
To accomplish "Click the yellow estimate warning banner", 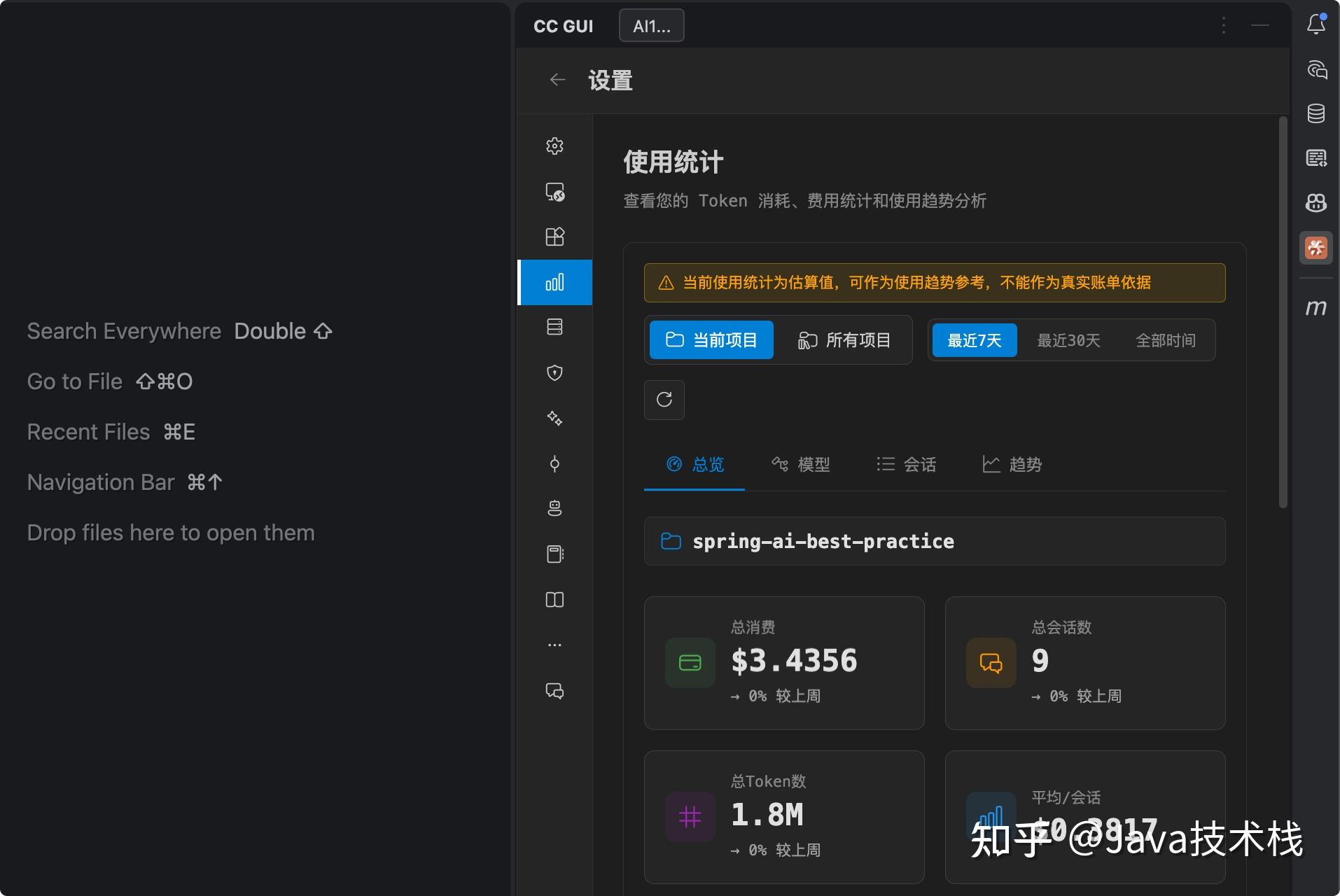I will (x=935, y=283).
